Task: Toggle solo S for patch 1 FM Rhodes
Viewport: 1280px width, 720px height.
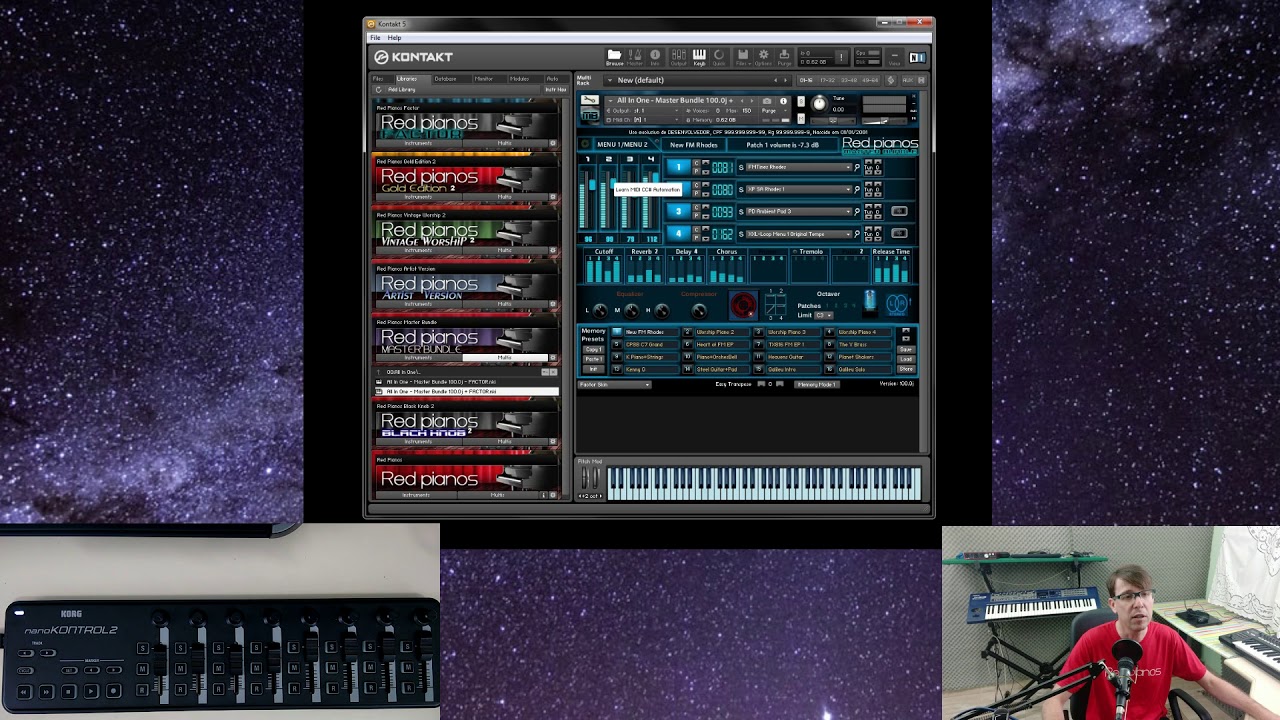Action: pyautogui.click(x=741, y=167)
